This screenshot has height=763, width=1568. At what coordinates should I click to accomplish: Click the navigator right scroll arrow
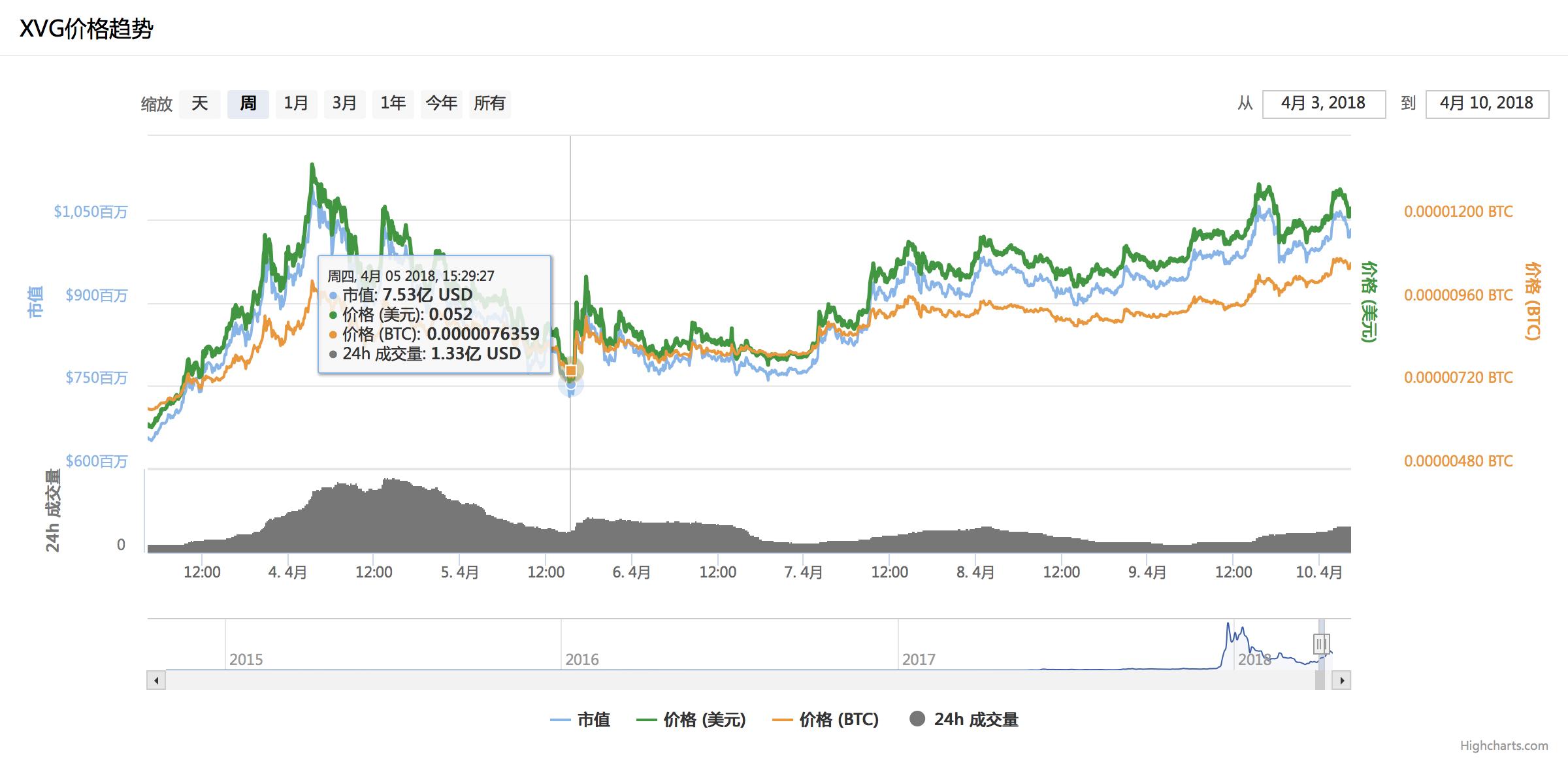[1342, 681]
